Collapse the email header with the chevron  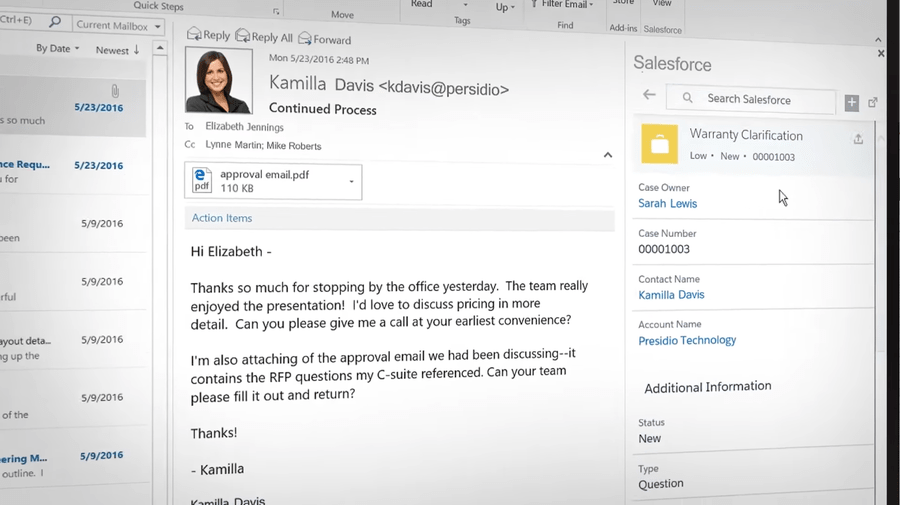pyautogui.click(x=608, y=155)
